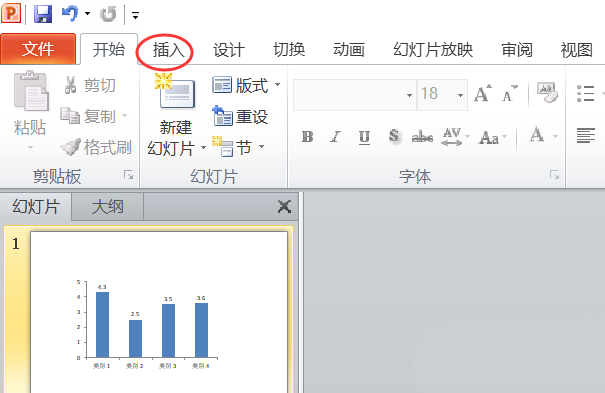The image size is (605, 393).
Task: Open the 插入 (Insert) ribbon tab
Action: tap(169, 50)
